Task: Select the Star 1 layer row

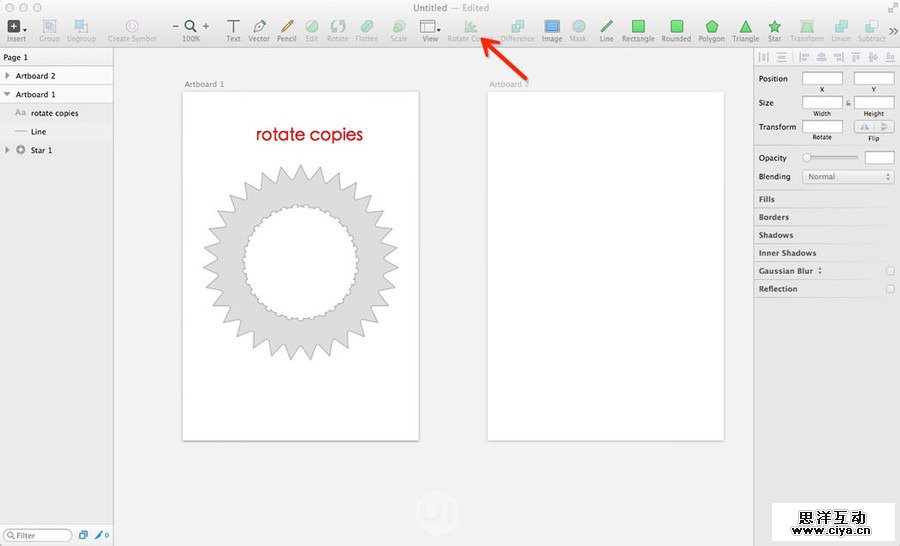Action: tap(56, 150)
